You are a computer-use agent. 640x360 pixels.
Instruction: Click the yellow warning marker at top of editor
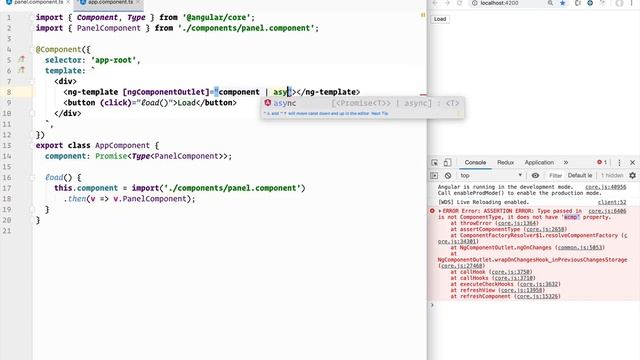423,15
